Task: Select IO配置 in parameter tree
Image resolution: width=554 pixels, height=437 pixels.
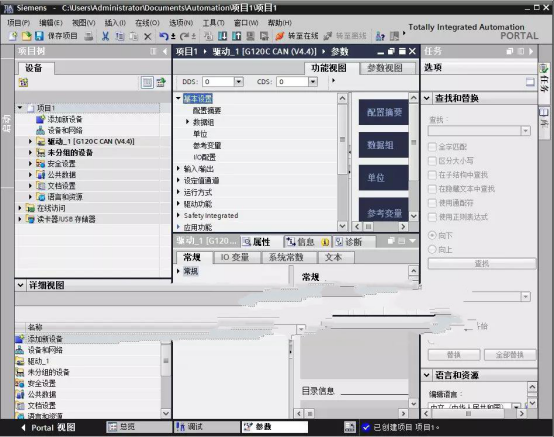Action: click(204, 157)
